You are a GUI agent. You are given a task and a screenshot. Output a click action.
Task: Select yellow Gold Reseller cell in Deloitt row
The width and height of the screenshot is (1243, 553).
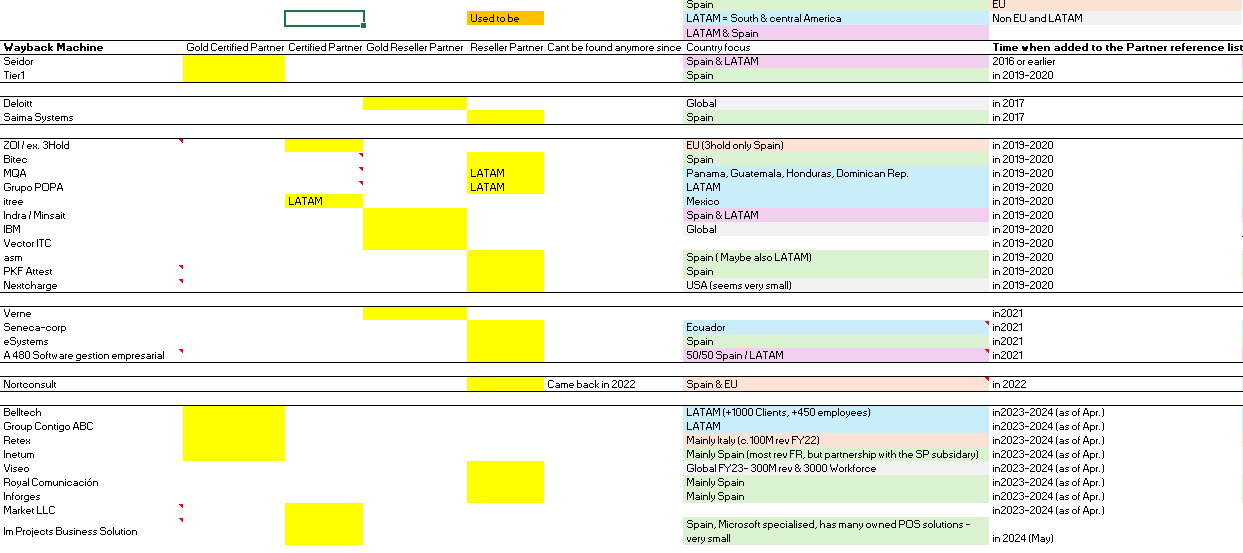pos(415,103)
